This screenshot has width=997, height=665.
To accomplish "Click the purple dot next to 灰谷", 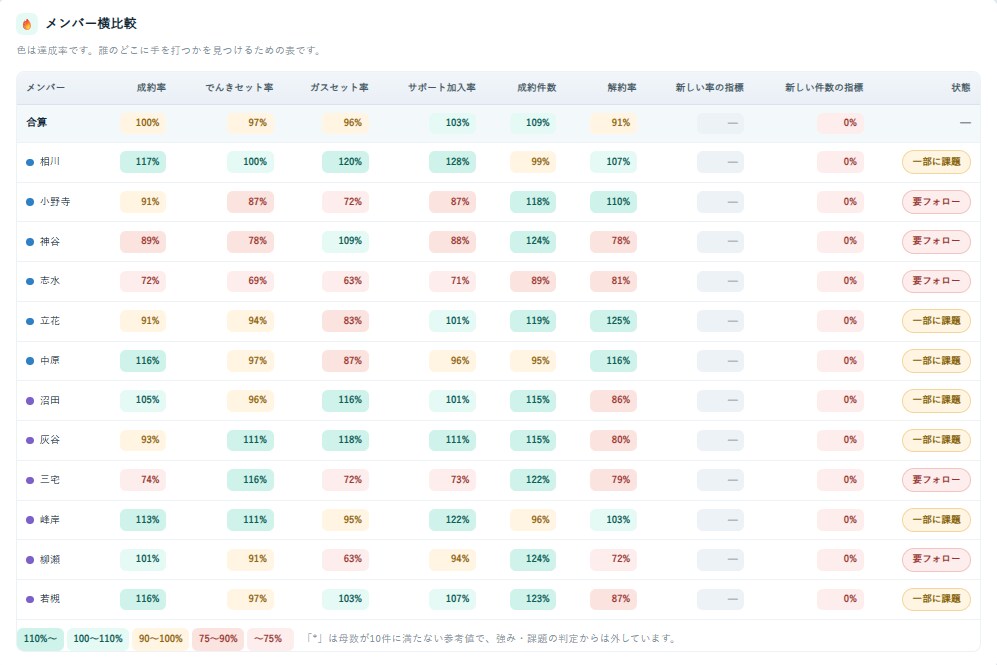I will 30,440.
